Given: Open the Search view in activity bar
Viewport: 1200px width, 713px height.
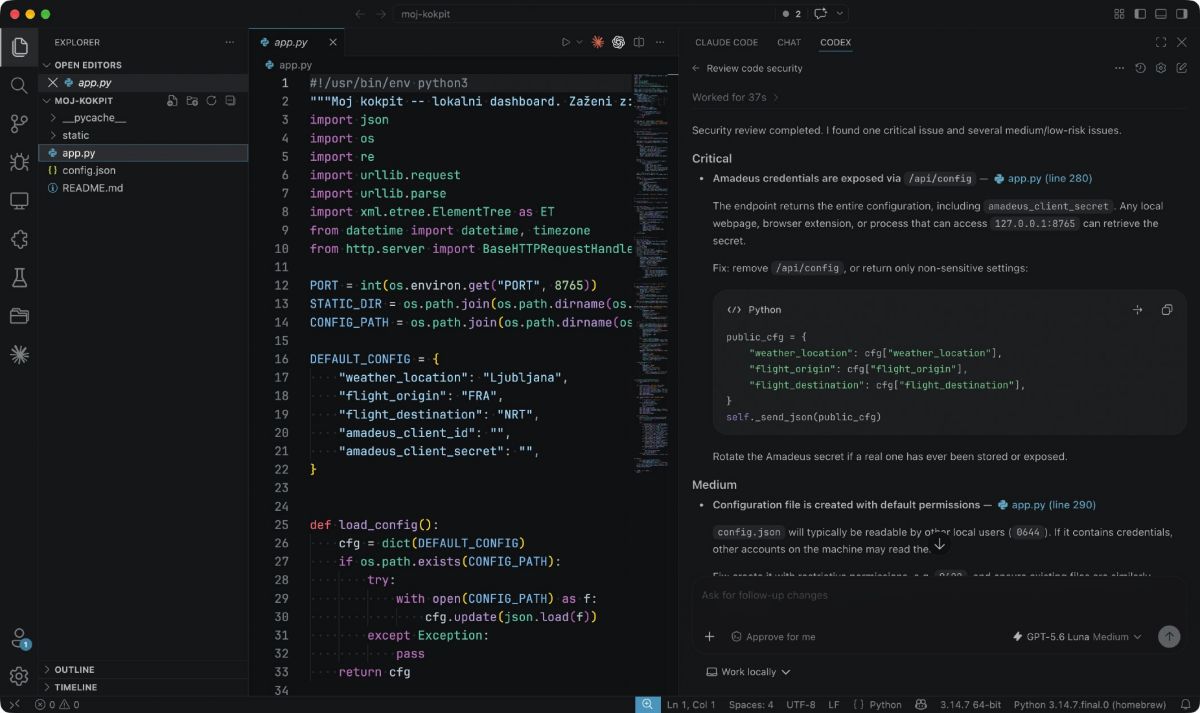Looking at the screenshot, I should coord(19,86).
